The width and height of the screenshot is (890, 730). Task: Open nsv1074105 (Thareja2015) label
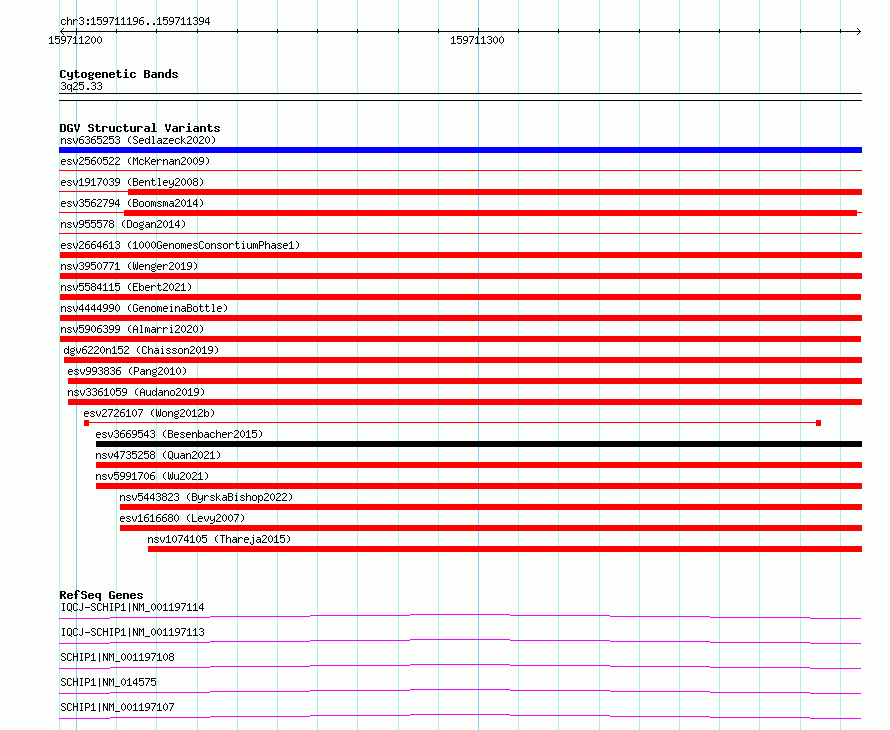coord(219,539)
